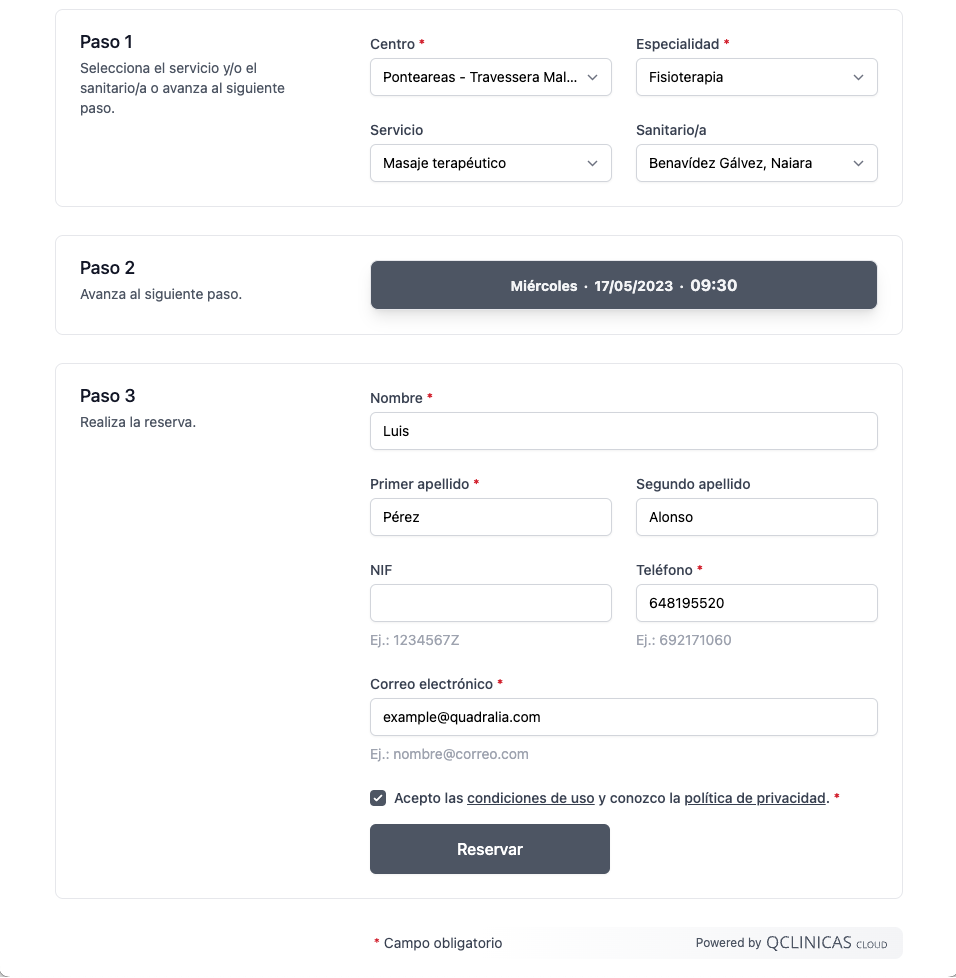This screenshot has width=956, height=978.
Task: Click the chevron arrow in Sanitario/a selector
Action: pyautogui.click(x=858, y=163)
